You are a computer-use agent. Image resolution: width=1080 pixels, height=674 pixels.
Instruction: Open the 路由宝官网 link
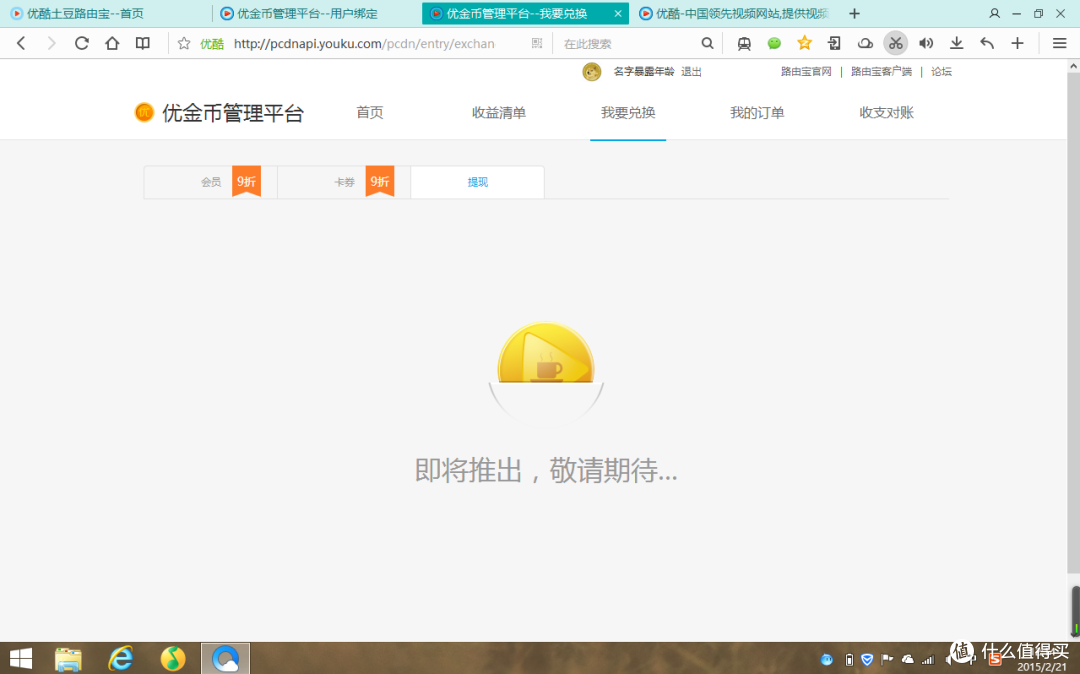(806, 72)
